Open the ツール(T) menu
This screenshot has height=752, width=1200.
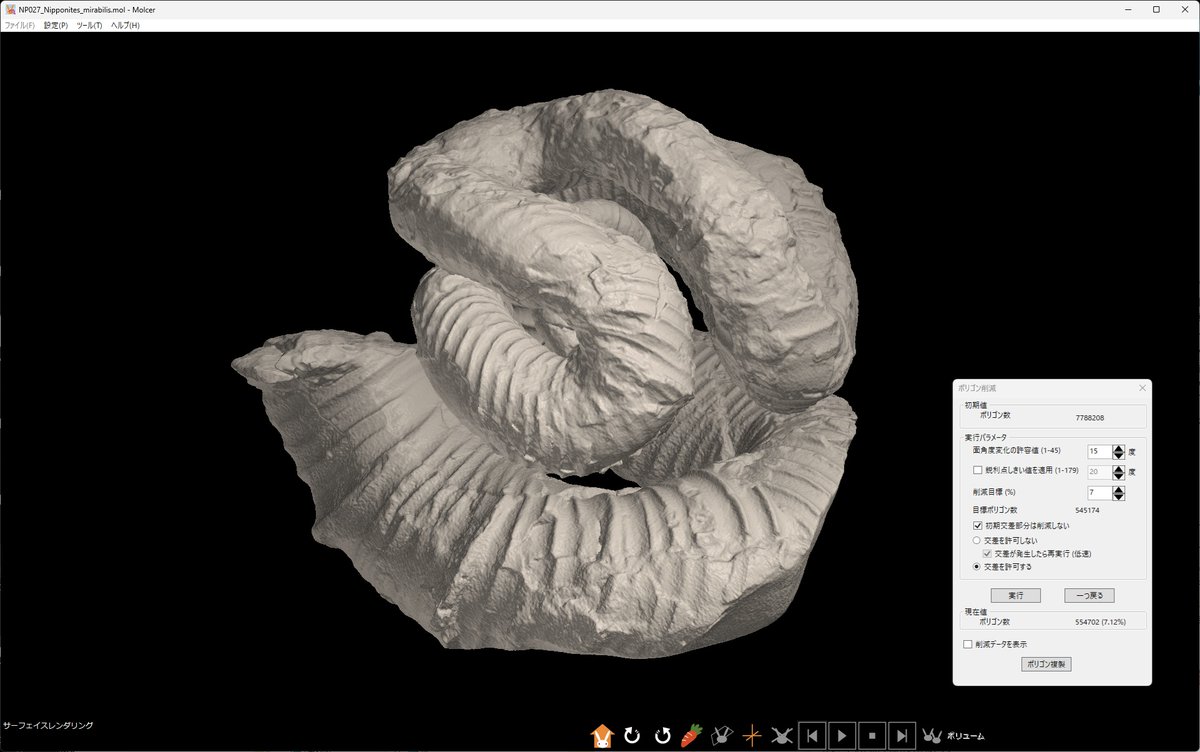[x=89, y=25]
